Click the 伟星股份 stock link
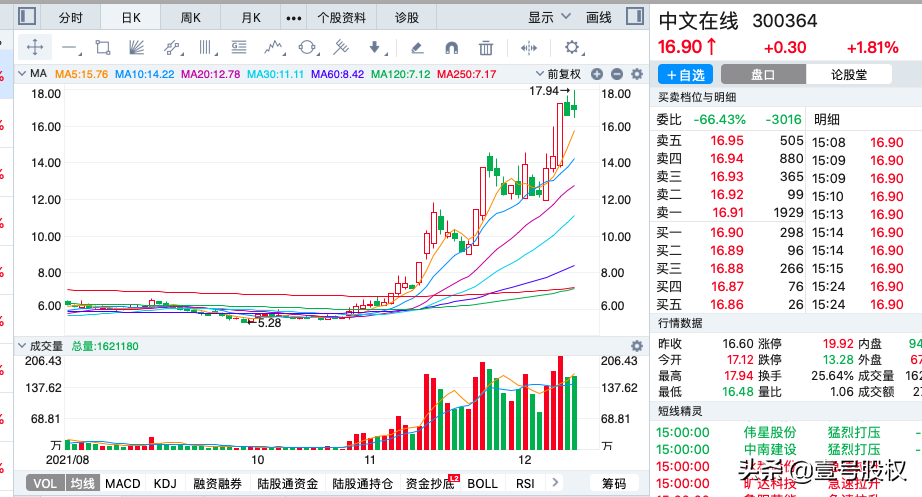Viewport: 922px width, 497px height. [769, 432]
